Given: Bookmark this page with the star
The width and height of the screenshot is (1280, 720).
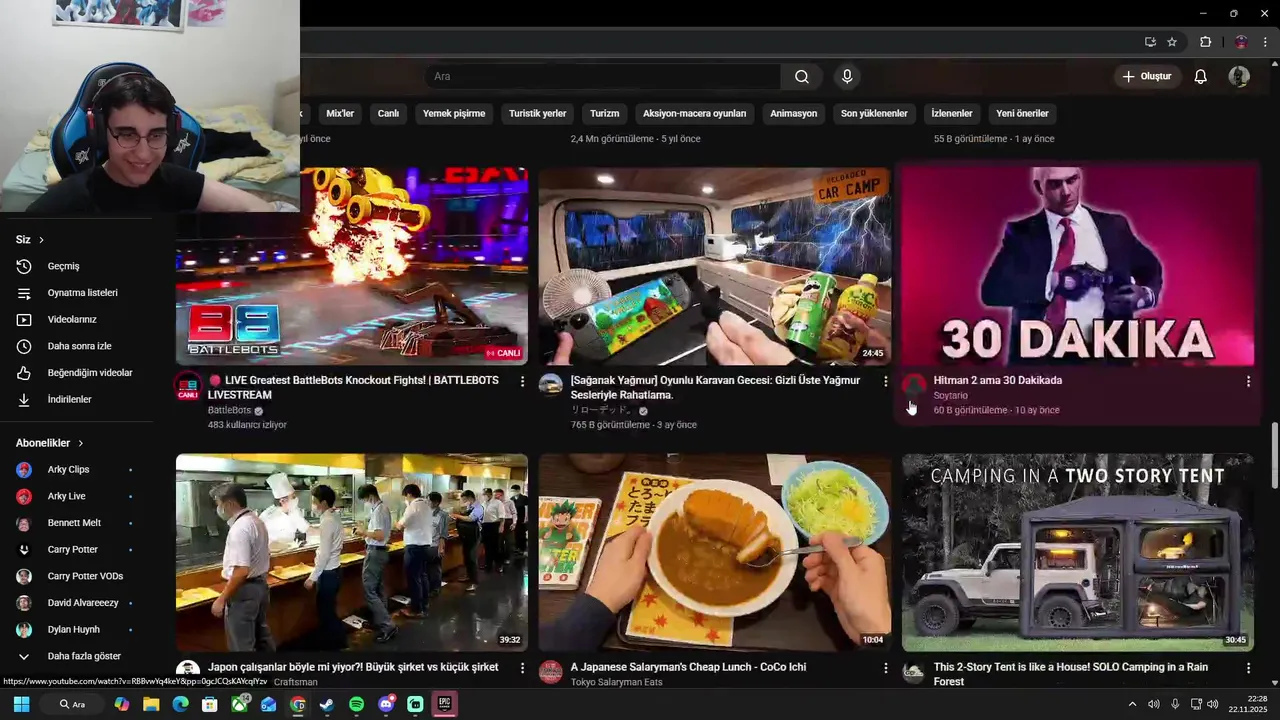Looking at the screenshot, I should (x=1172, y=42).
